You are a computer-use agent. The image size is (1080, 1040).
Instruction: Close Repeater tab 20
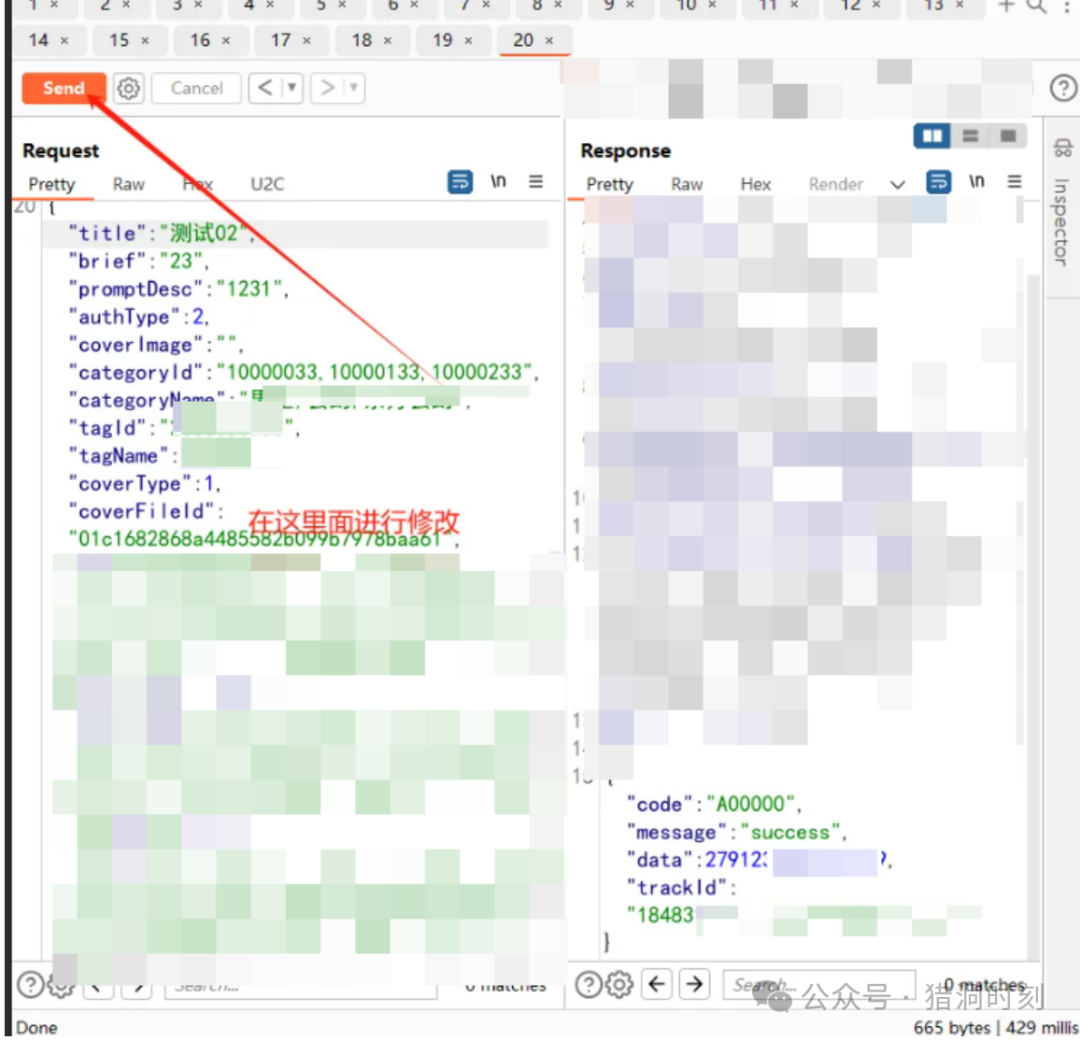coord(549,41)
